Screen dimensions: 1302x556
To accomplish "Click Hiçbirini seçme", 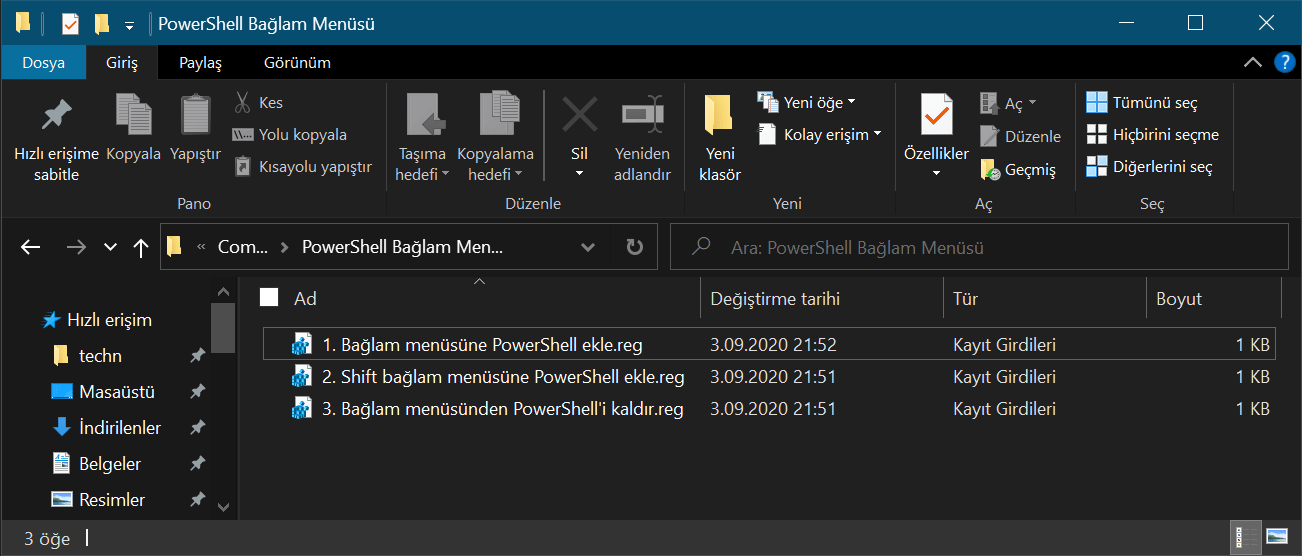I will pos(1153,134).
